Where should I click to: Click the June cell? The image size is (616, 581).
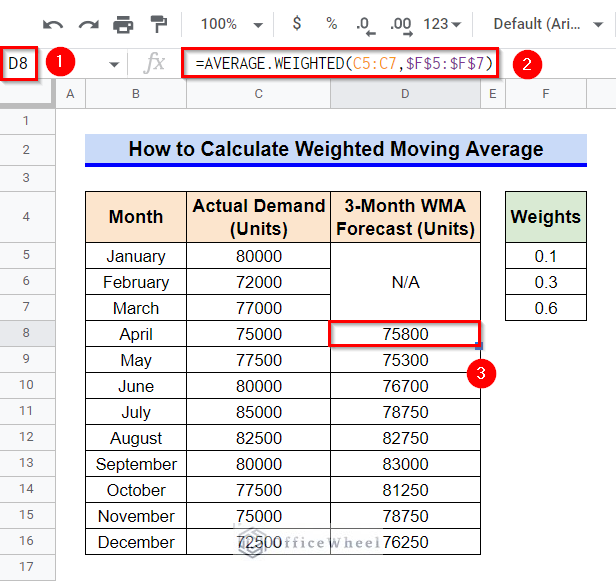[x=136, y=386]
